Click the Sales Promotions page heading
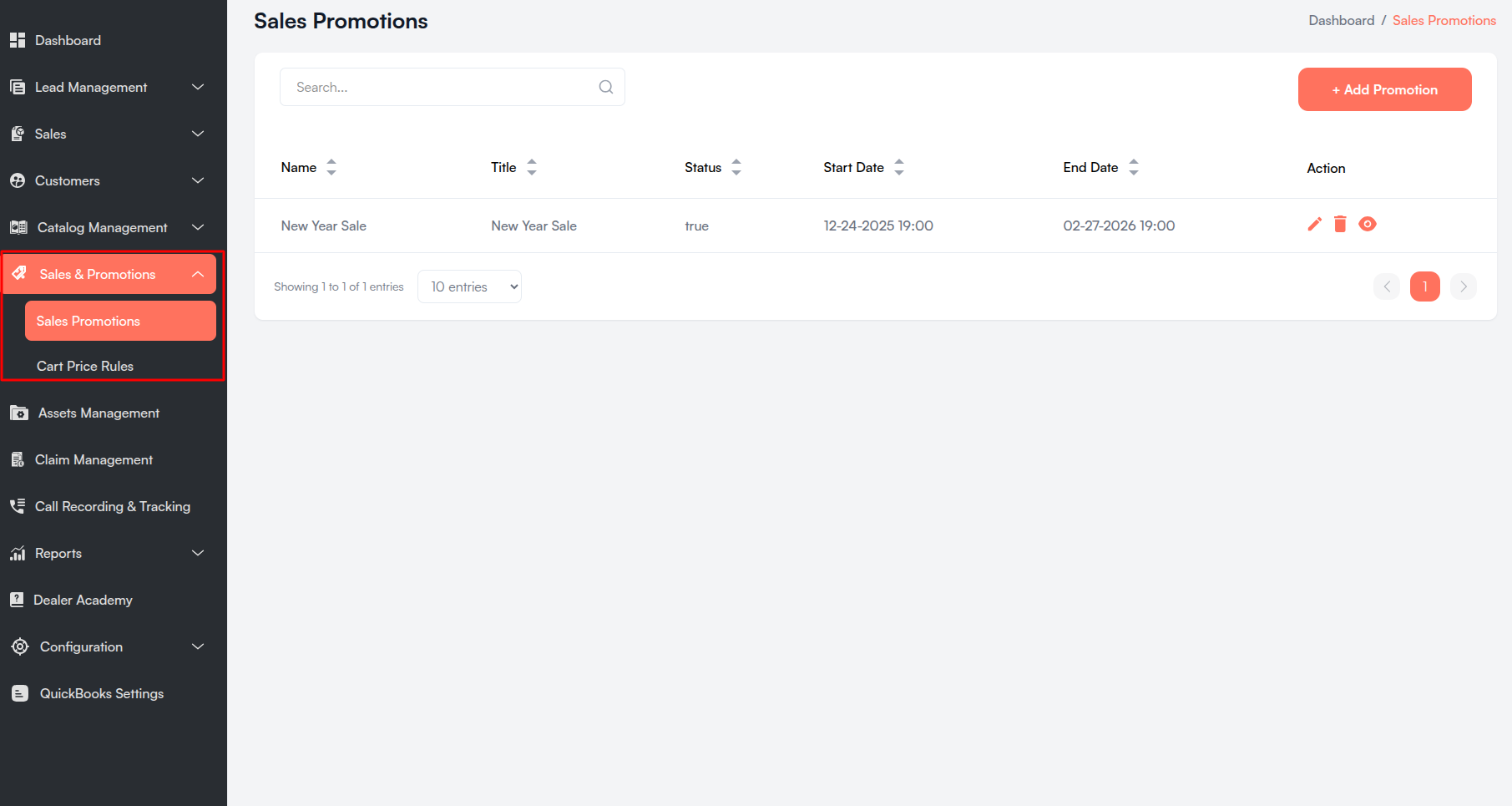 click(x=341, y=21)
